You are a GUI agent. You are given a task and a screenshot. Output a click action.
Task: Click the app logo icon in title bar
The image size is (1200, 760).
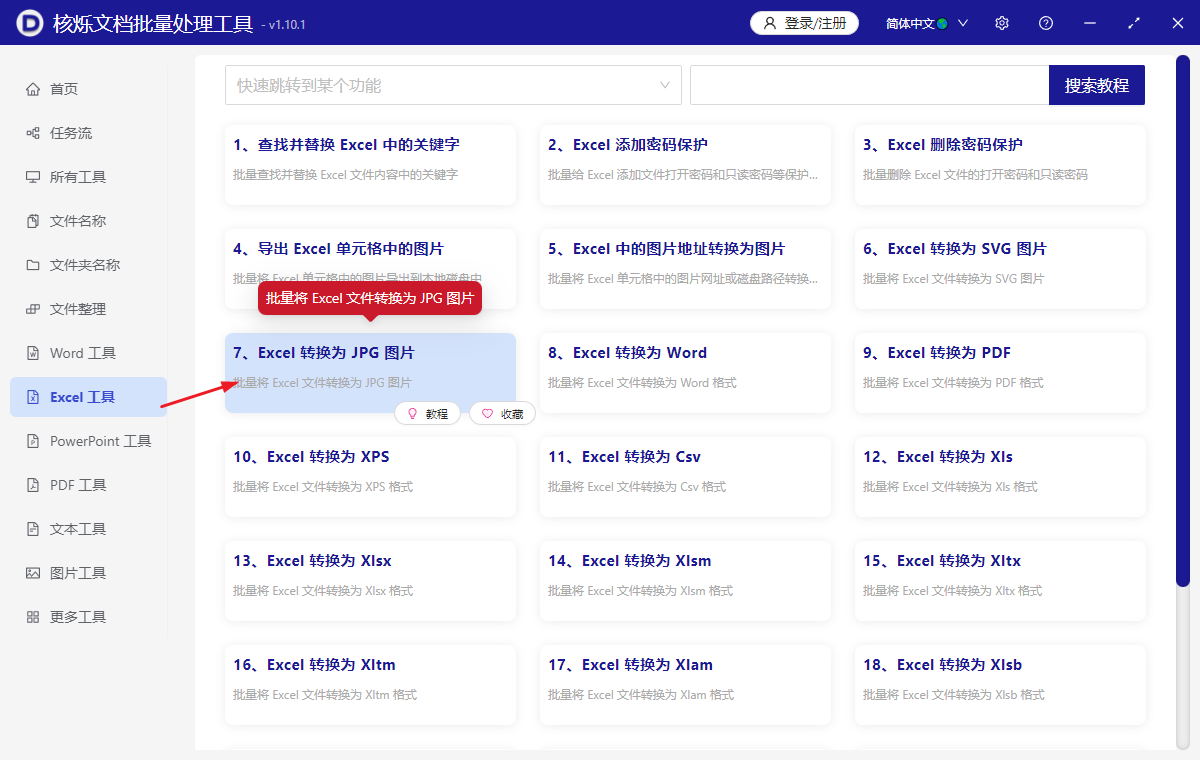pos(31,22)
